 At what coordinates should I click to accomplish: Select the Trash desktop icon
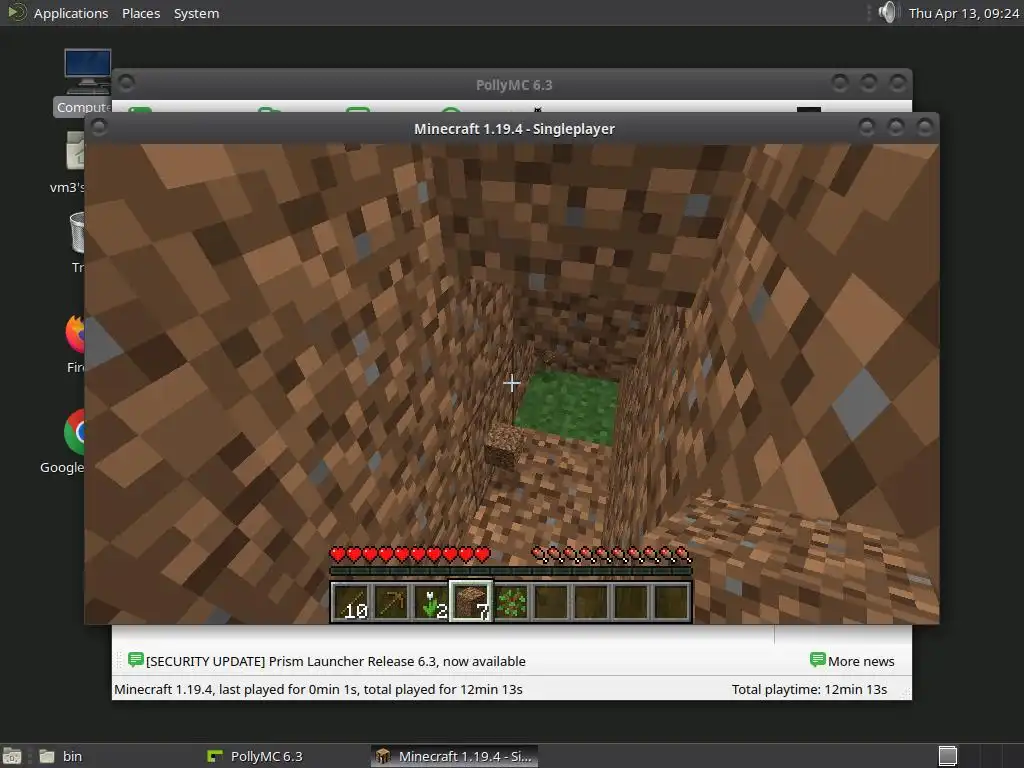77,242
